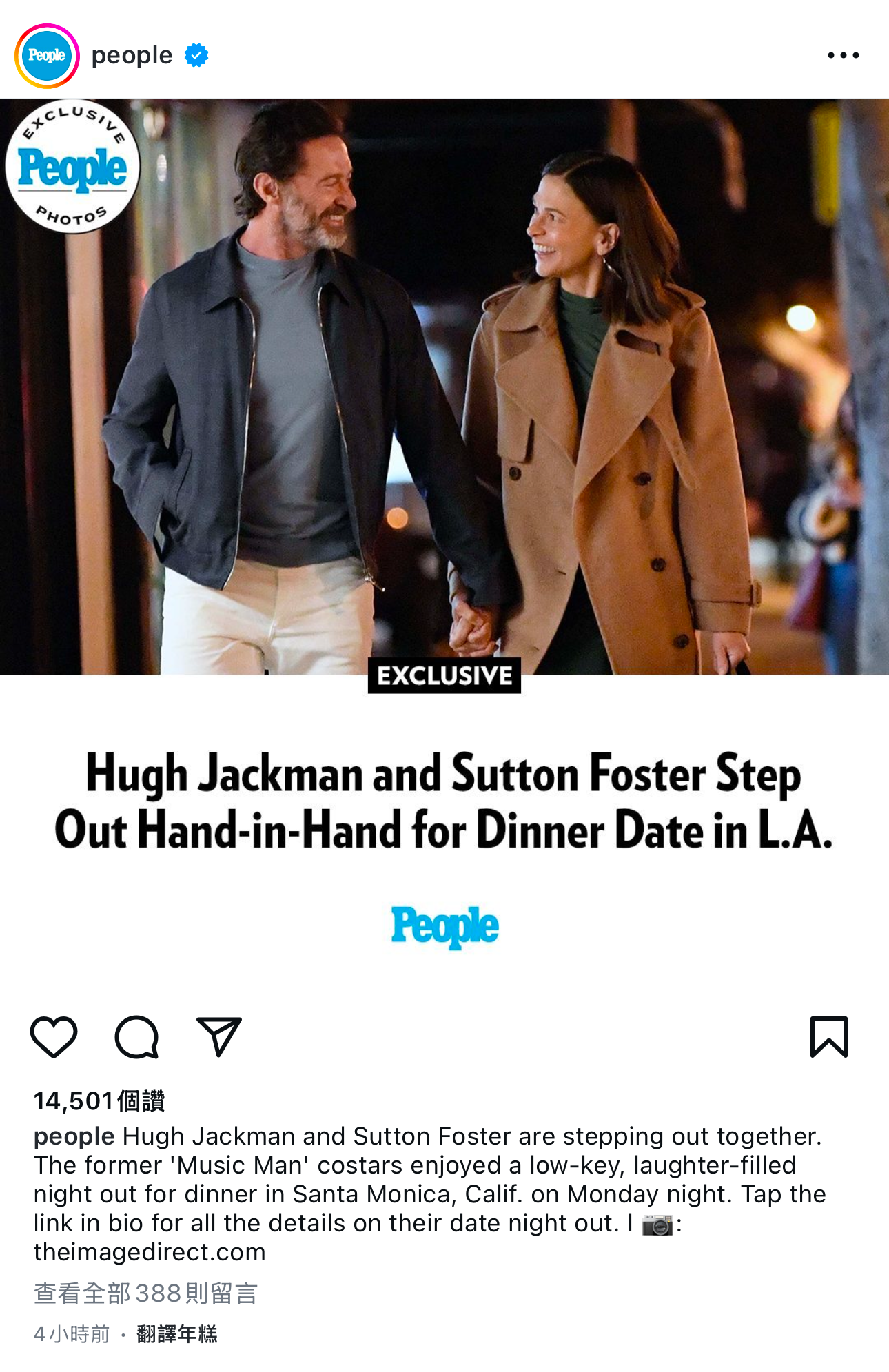Open the three-dot more options menu
Screen dimensions: 889x1372
click(844, 55)
